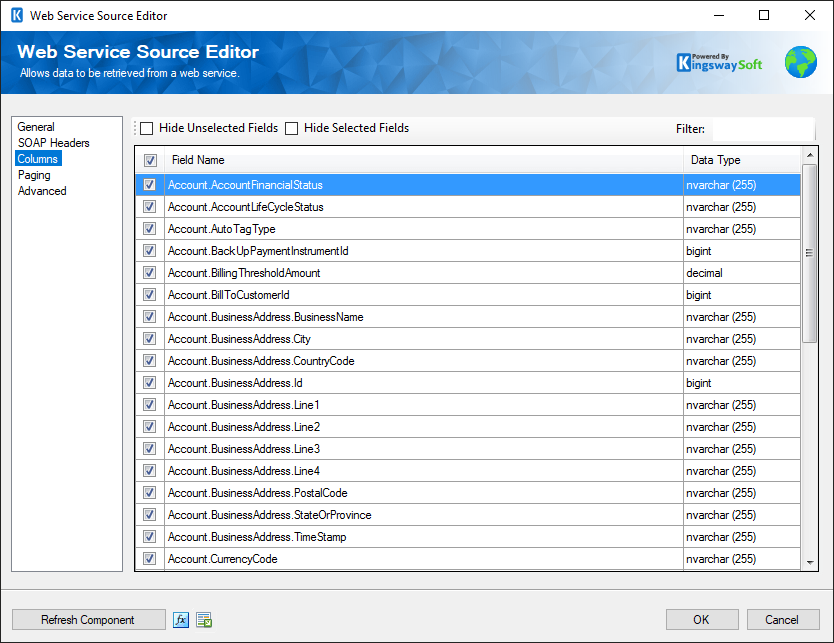Image resolution: width=834 pixels, height=643 pixels.
Task: Click the documentation table icon beside fx
Action: (204, 620)
